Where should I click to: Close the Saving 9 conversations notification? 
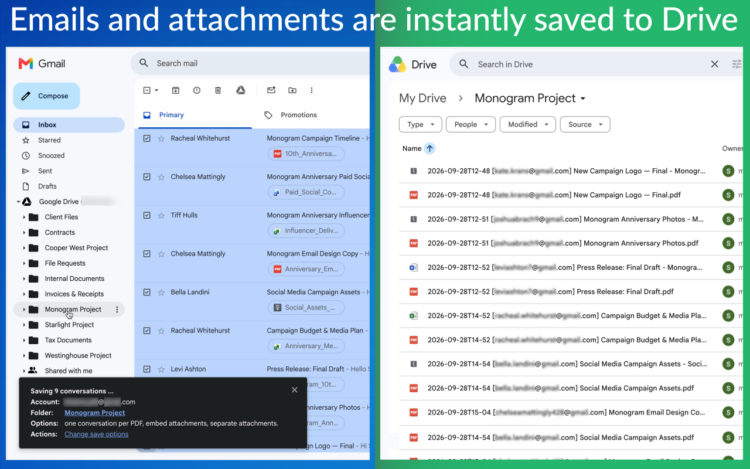294,390
